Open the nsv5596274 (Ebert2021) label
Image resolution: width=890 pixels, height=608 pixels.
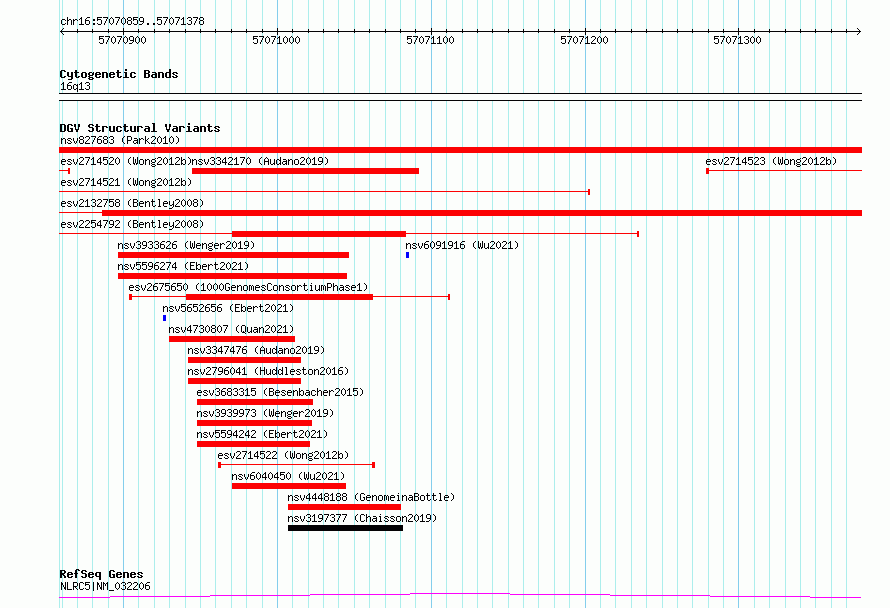[x=183, y=266]
